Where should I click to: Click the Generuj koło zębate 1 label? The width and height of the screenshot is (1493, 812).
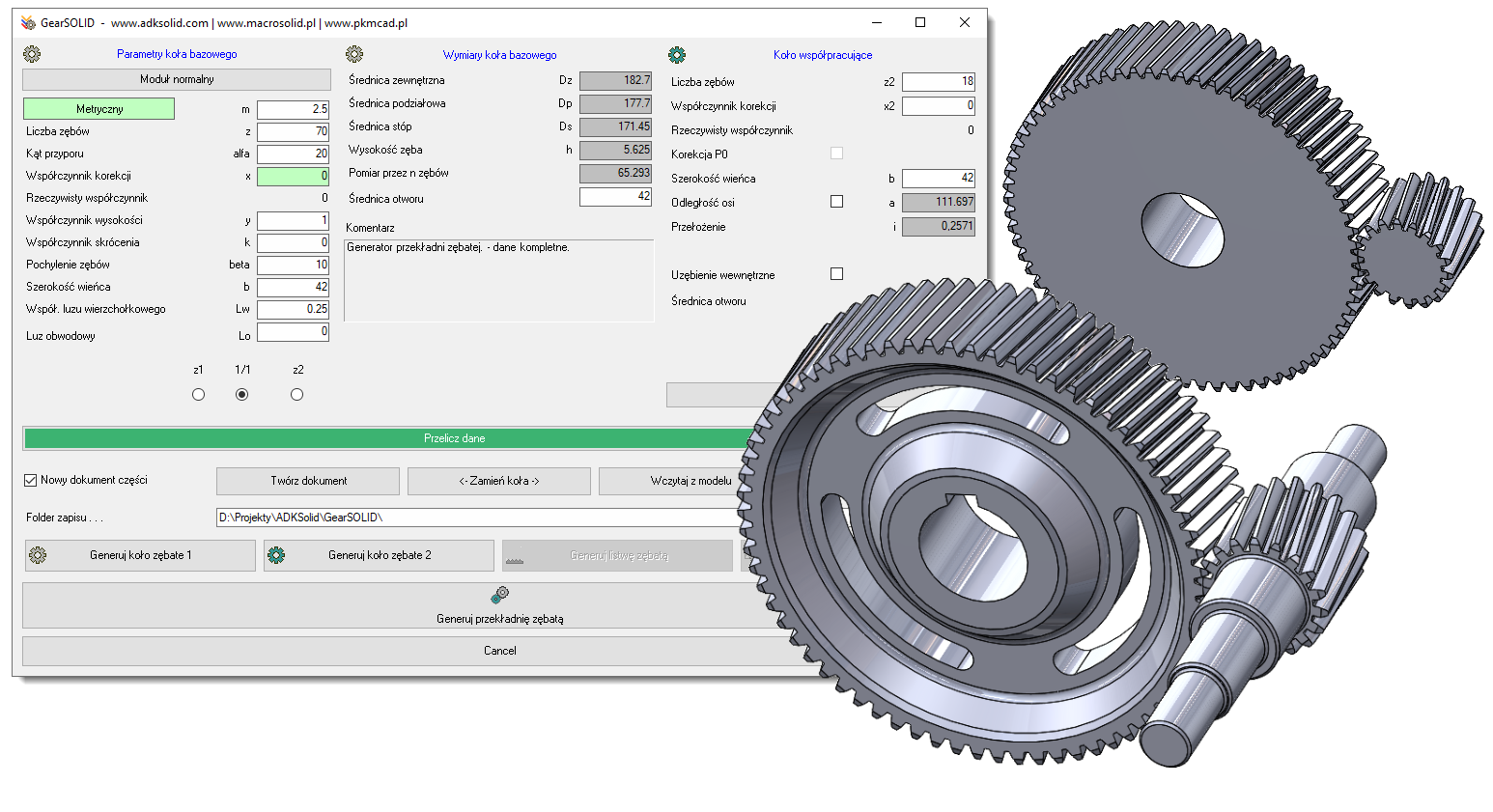pyautogui.click(x=141, y=555)
